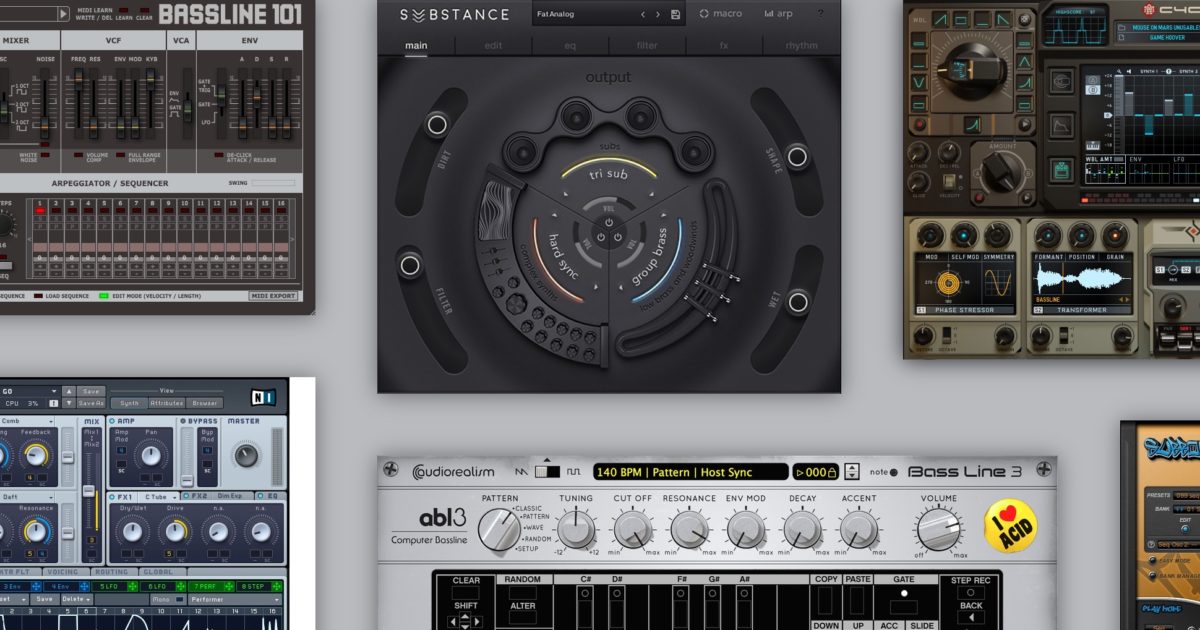Toggle the AMP section on in Massive
The image size is (1200, 630).
113,421
